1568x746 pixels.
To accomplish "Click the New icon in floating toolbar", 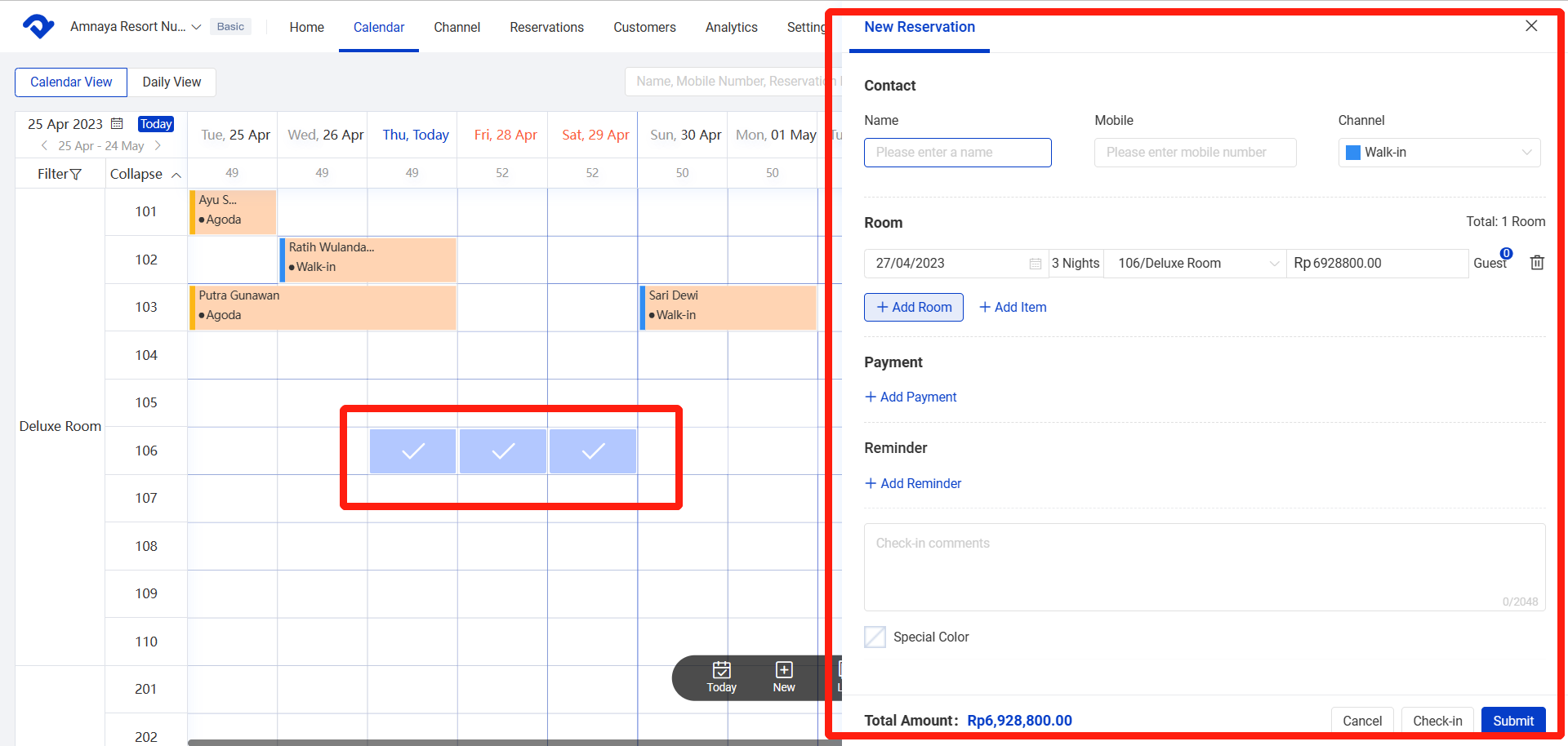I will pos(783,677).
